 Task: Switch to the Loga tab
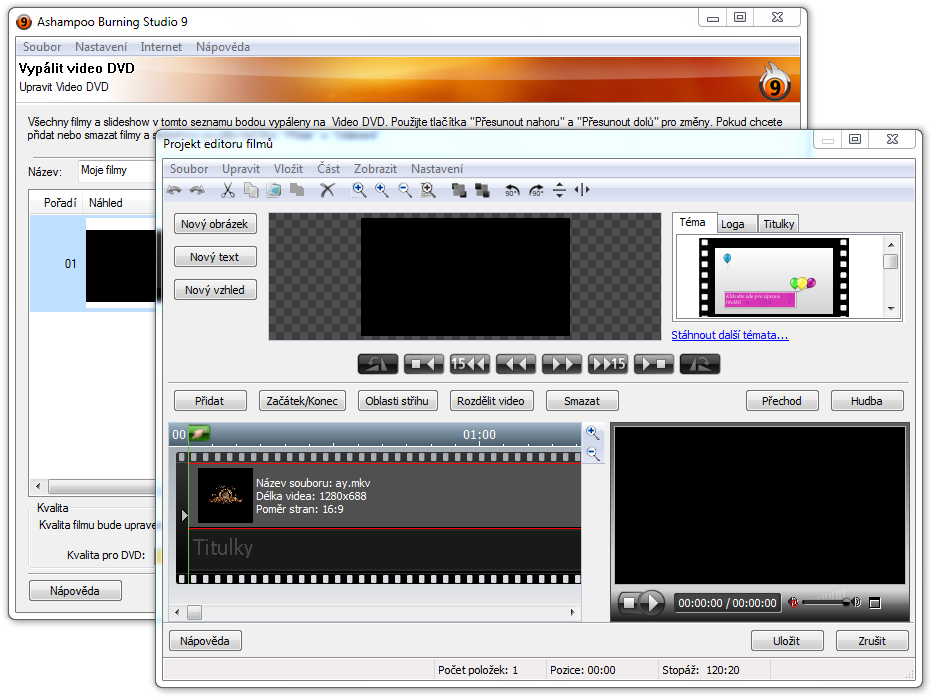737,224
